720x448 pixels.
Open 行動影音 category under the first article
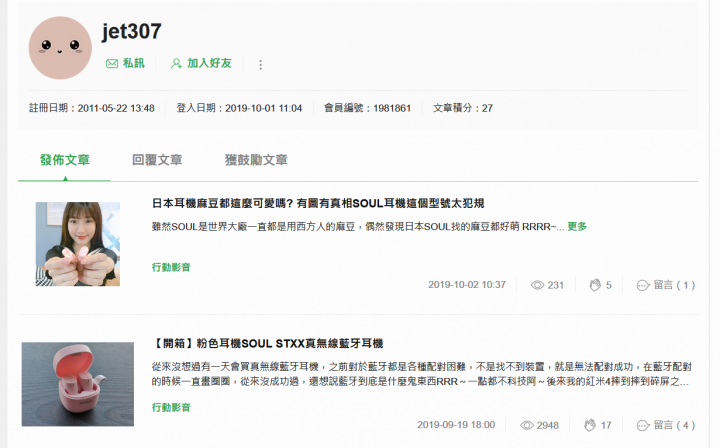(x=171, y=267)
